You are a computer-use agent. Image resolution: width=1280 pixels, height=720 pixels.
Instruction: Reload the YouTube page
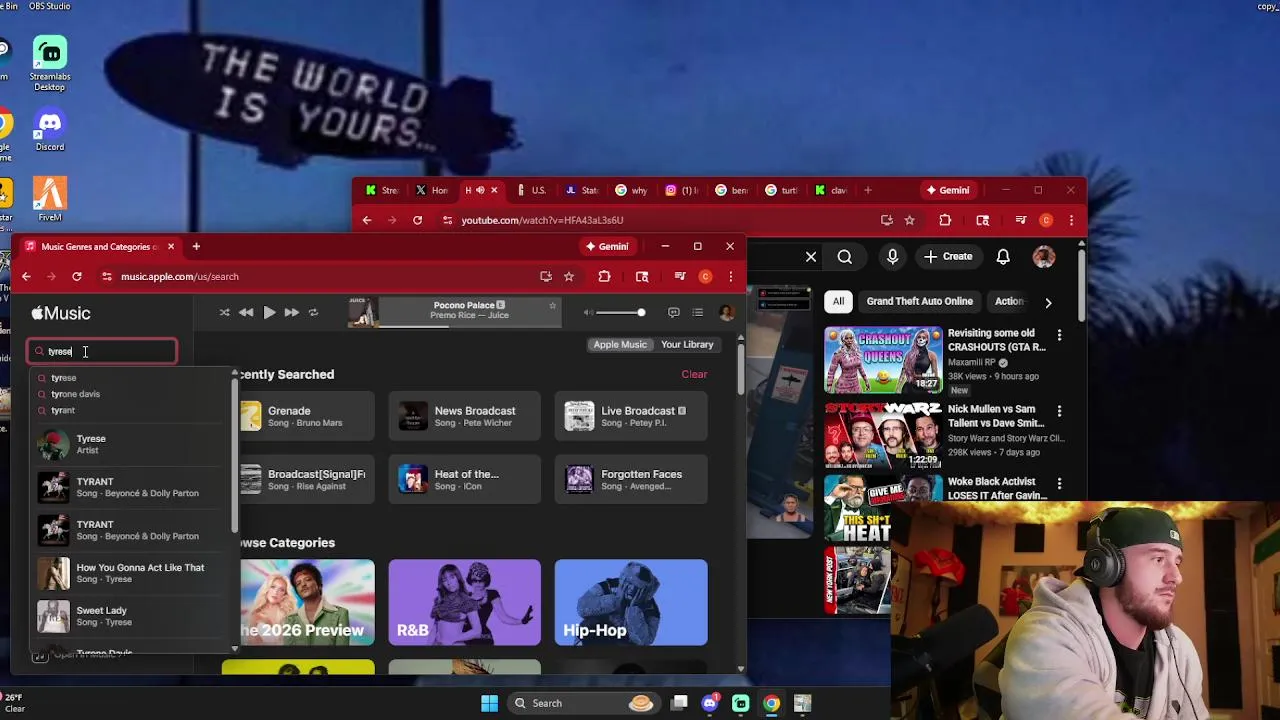point(417,220)
